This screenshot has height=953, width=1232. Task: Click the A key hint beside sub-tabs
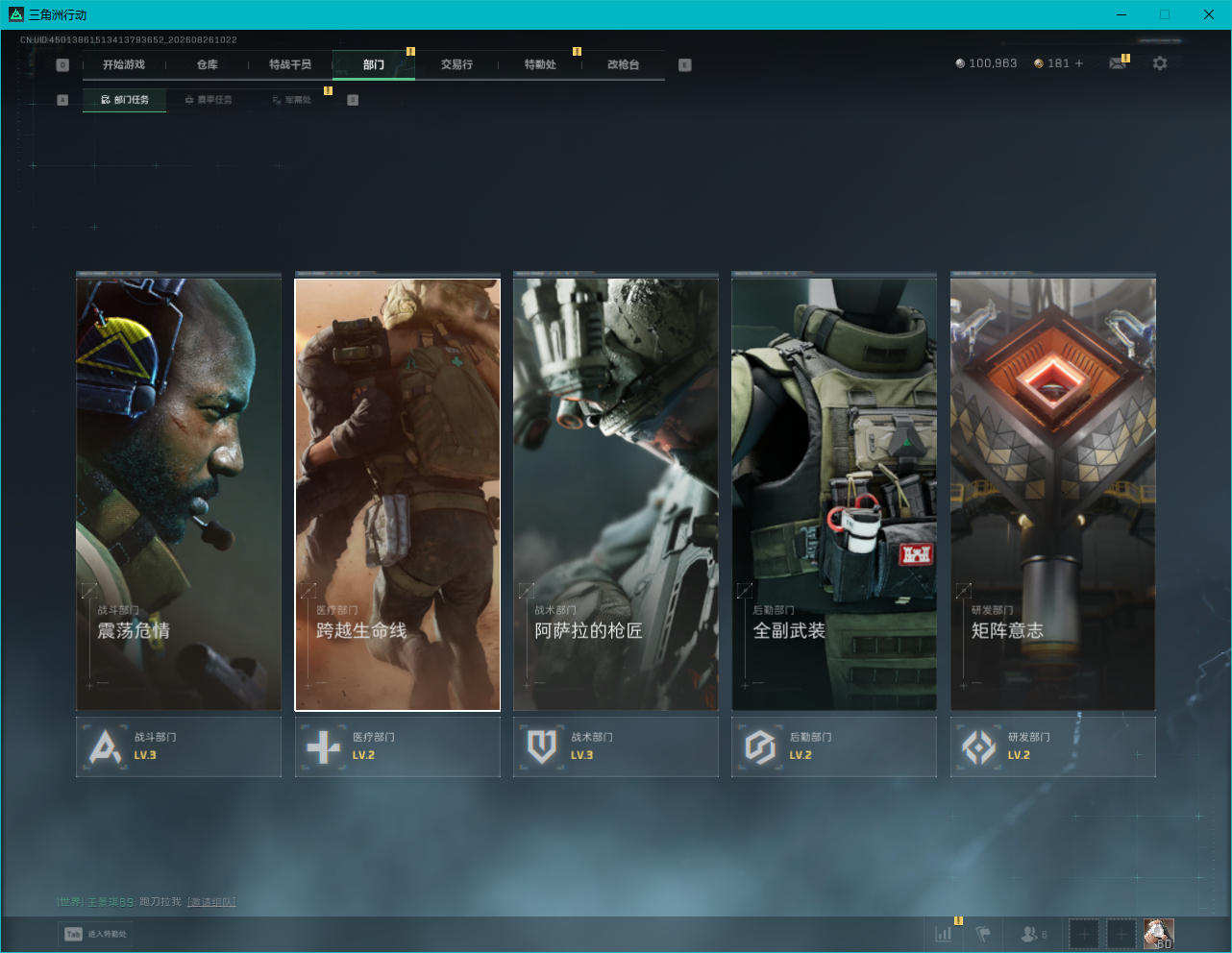point(62,100)
